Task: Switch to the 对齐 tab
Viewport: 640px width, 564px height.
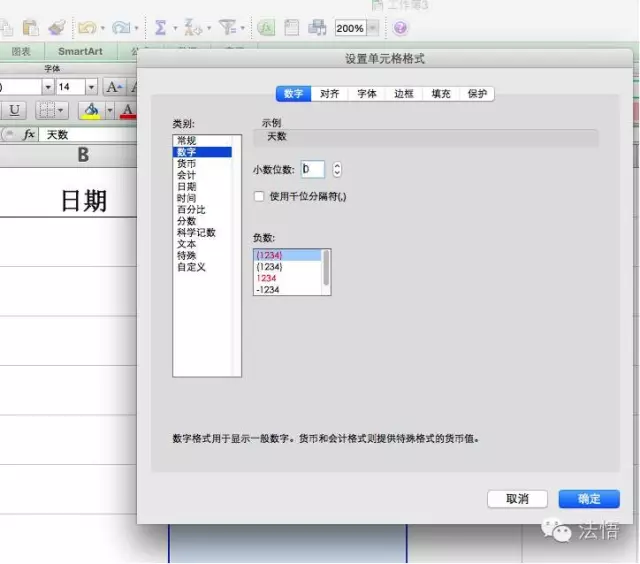Action: pyautogui.click(x=329, y=94)
